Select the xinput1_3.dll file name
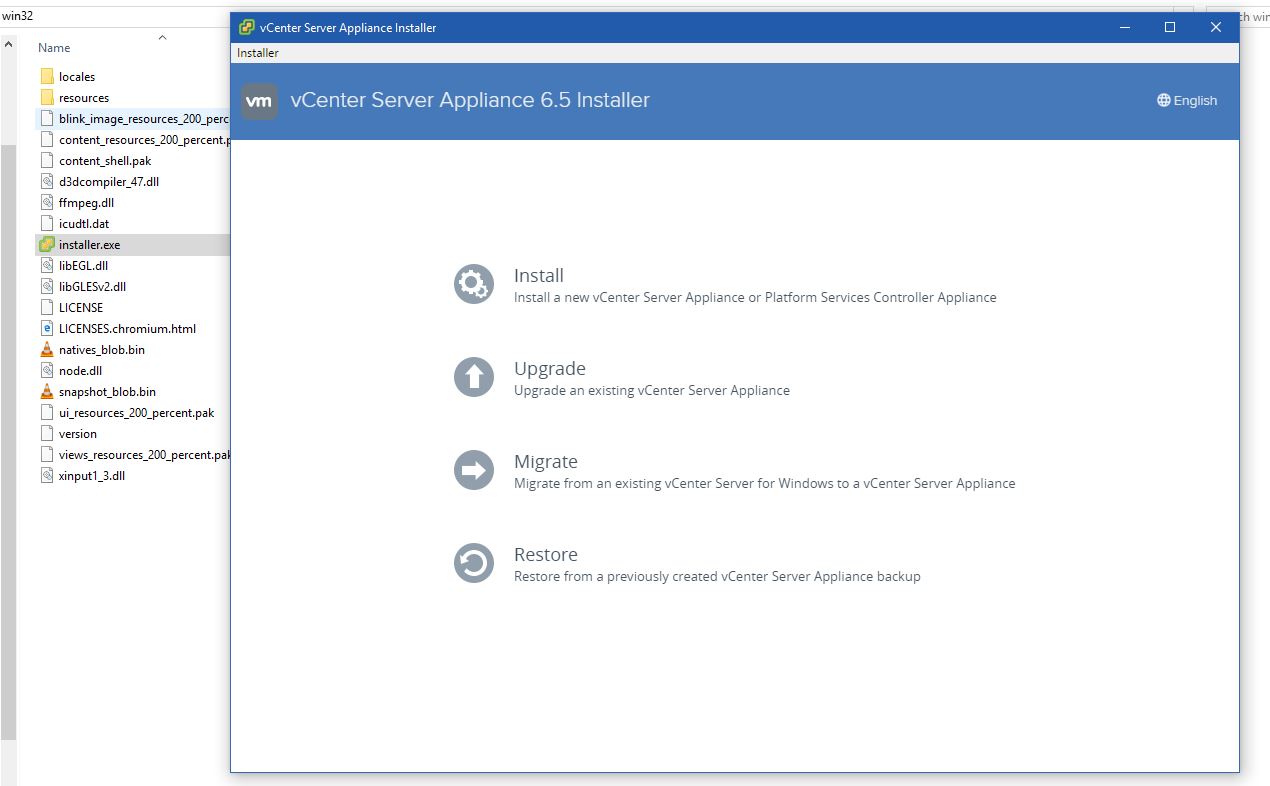1270x786 pixels. click(92, 475)
